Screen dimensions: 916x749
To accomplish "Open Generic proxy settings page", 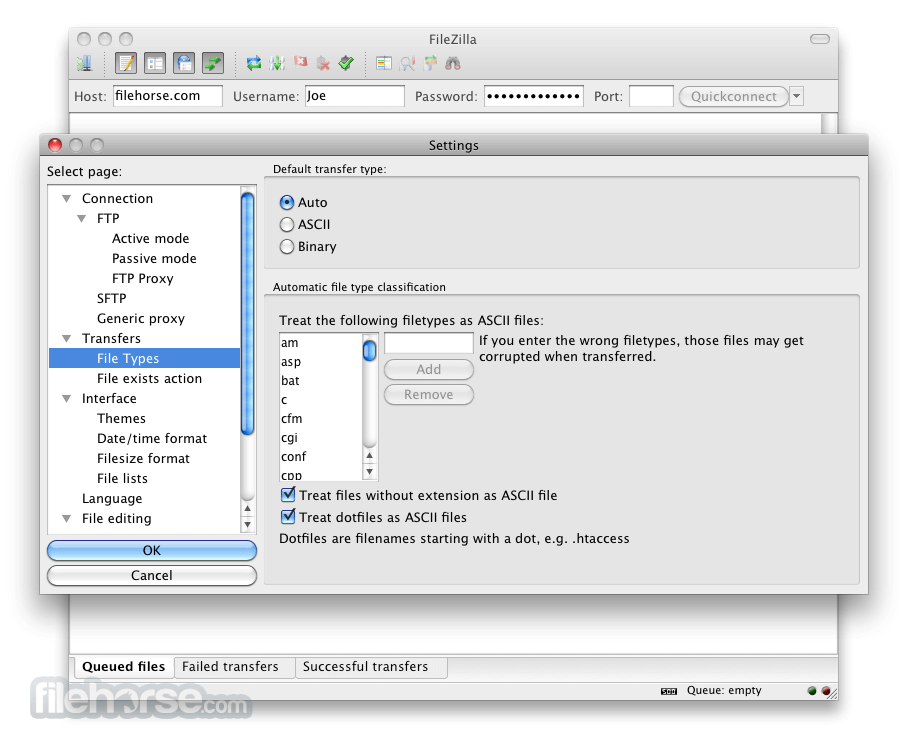I will (141, 318).
